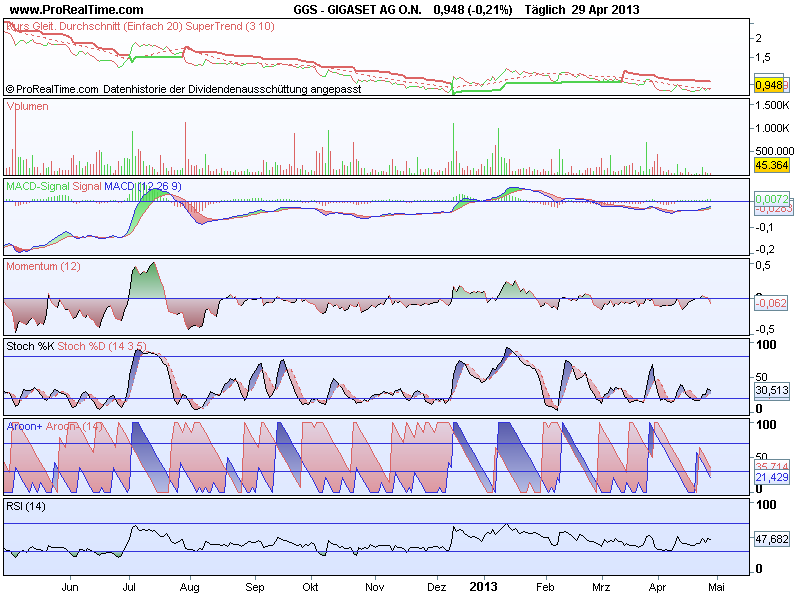Screen dimensions: 800x600
Task: Click the price change 0,948 (-0,21%)
Action: (473, 10)
